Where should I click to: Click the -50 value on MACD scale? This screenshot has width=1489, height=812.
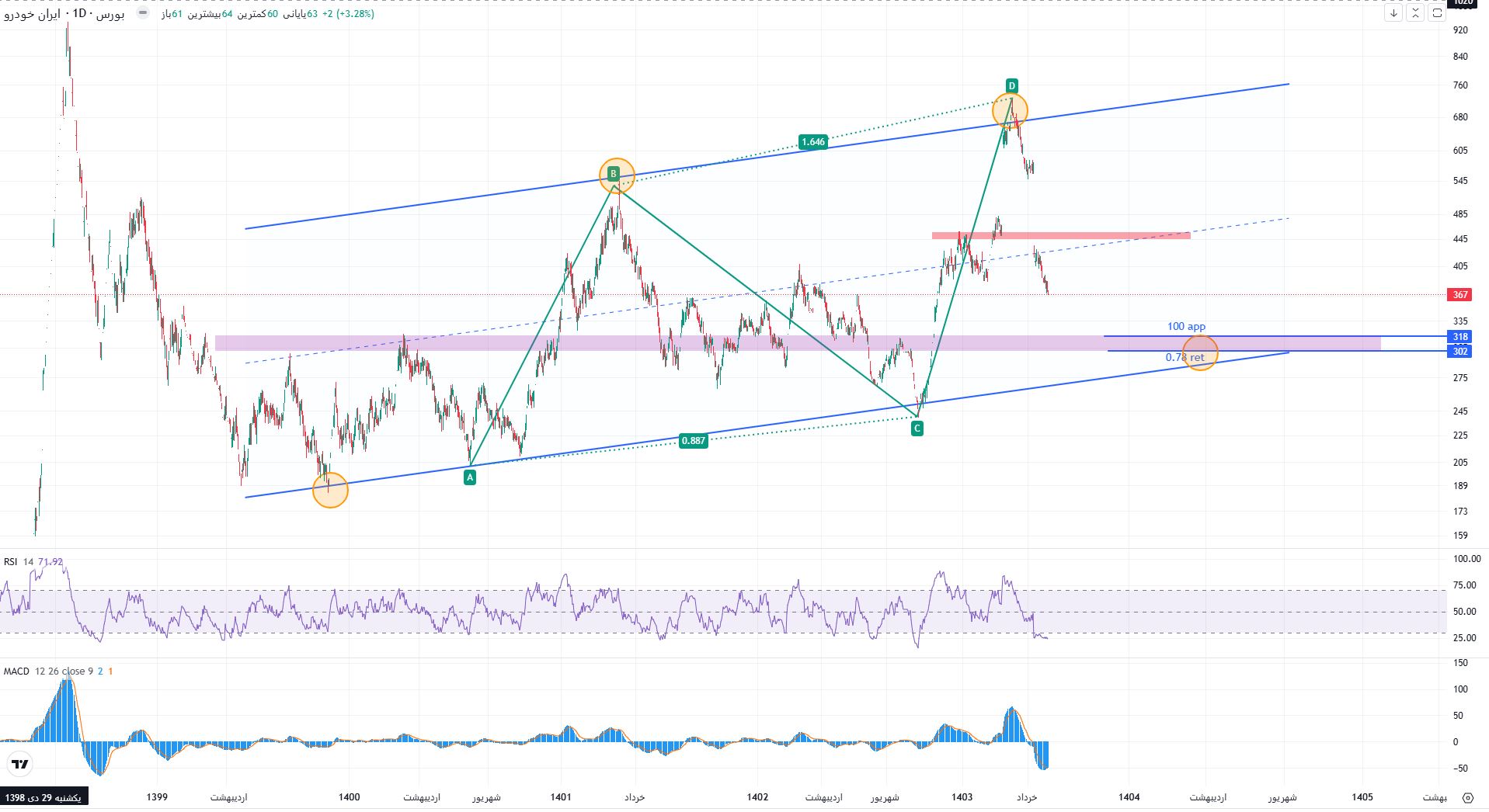click(1459, 769)
